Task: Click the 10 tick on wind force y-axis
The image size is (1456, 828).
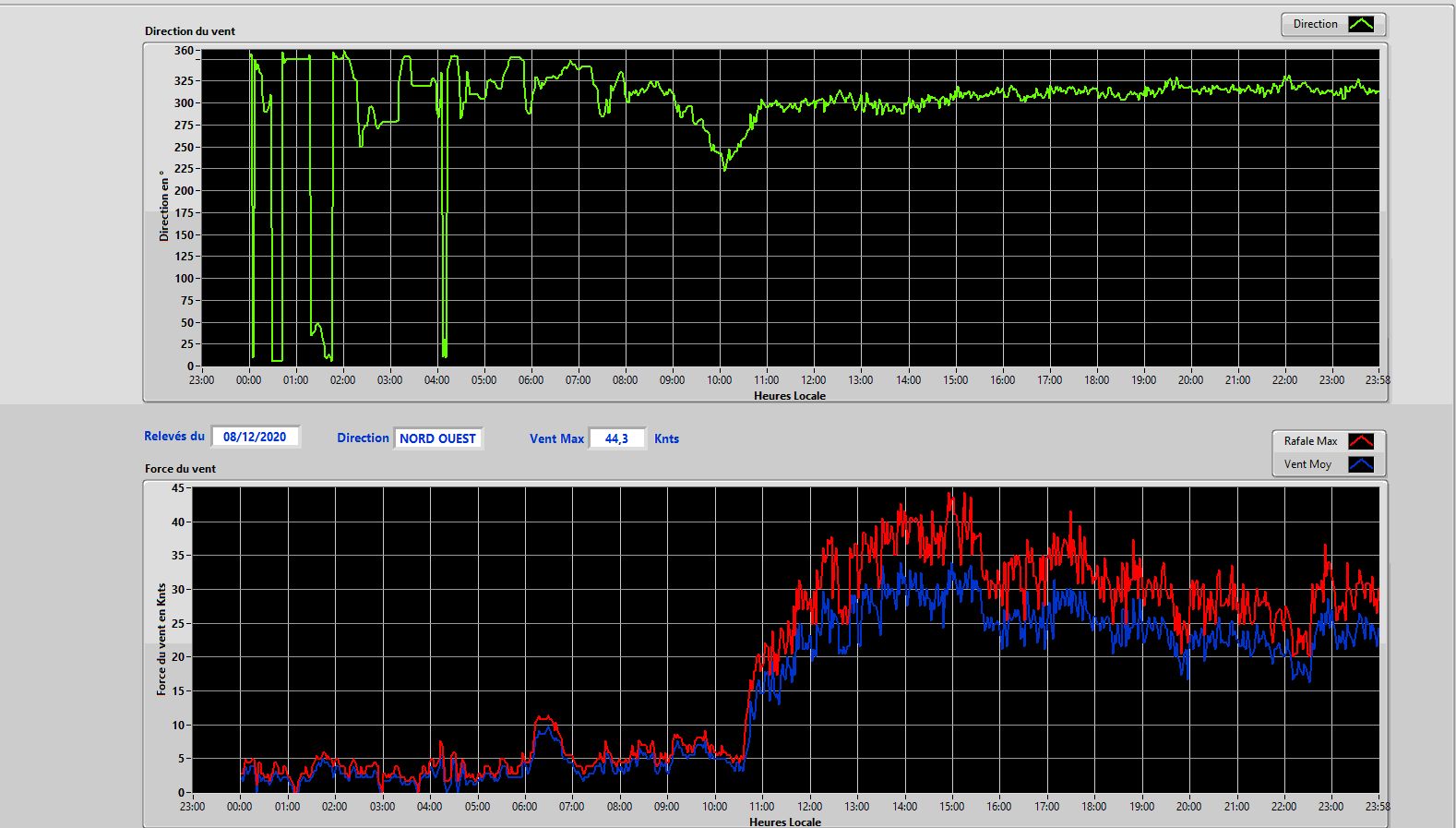Action: [x=178, y=726]
